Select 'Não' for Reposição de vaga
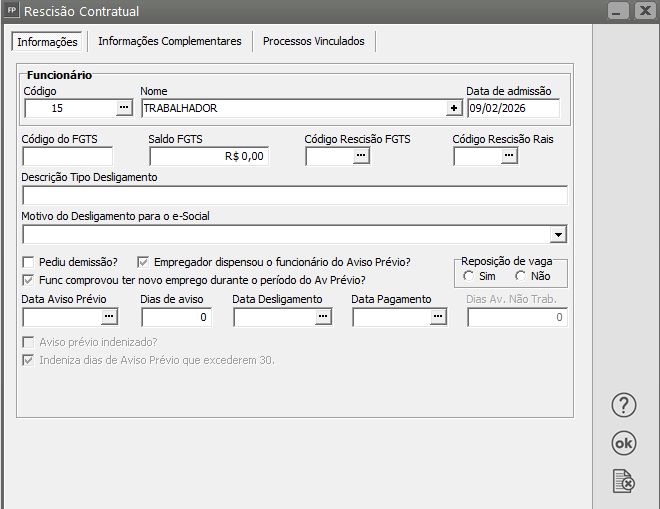 coord(520,276)
